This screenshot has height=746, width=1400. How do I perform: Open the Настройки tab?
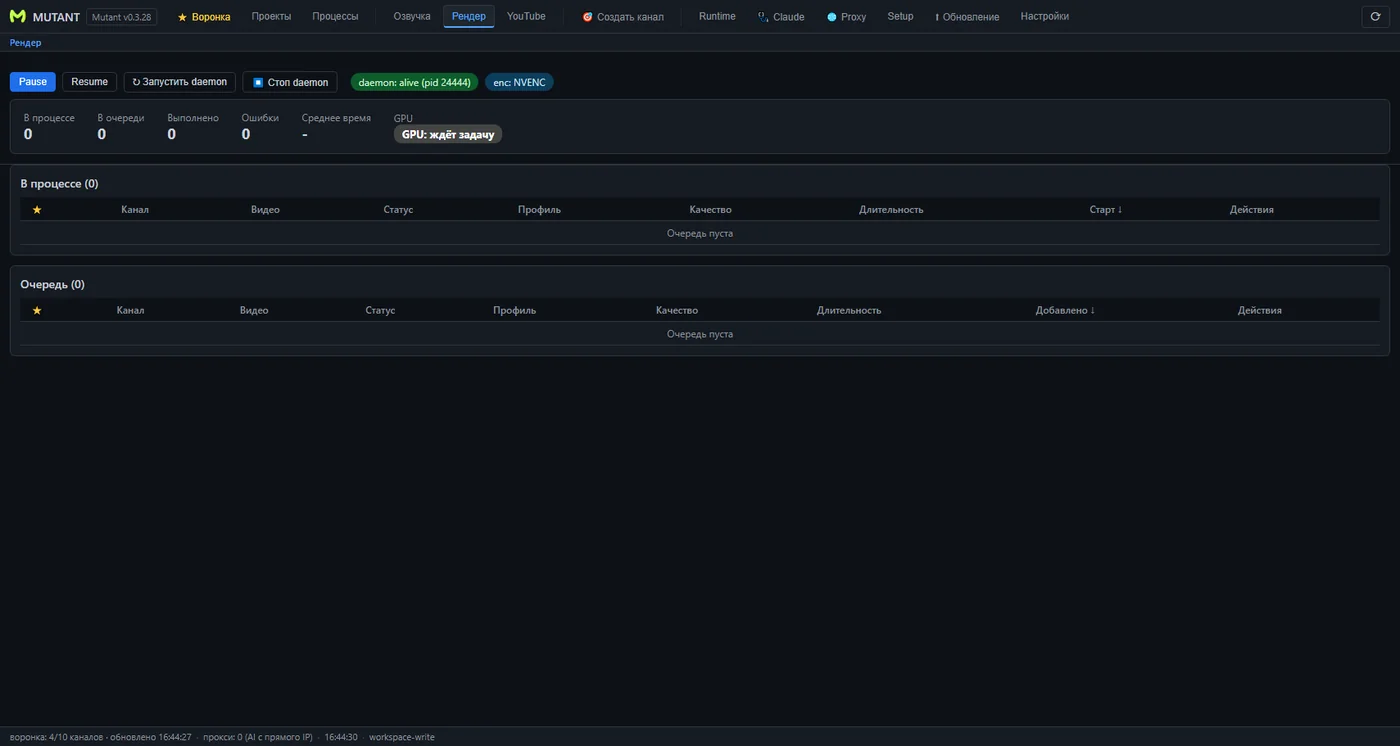[x=1045, y=17]
